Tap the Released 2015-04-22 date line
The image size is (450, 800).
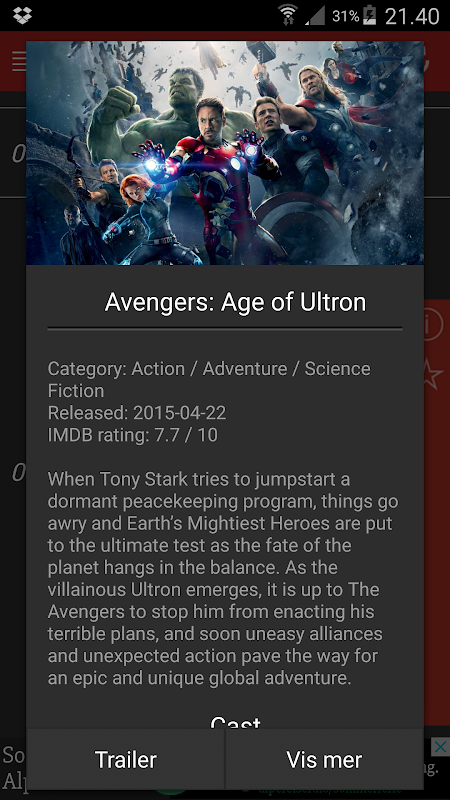click(x=137, y=413)
